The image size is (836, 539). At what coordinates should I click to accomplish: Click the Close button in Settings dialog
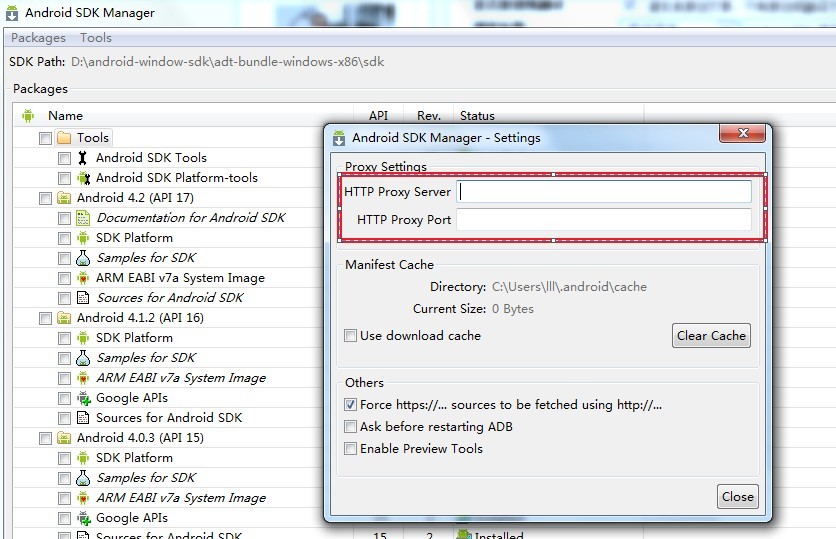(737, 496)
